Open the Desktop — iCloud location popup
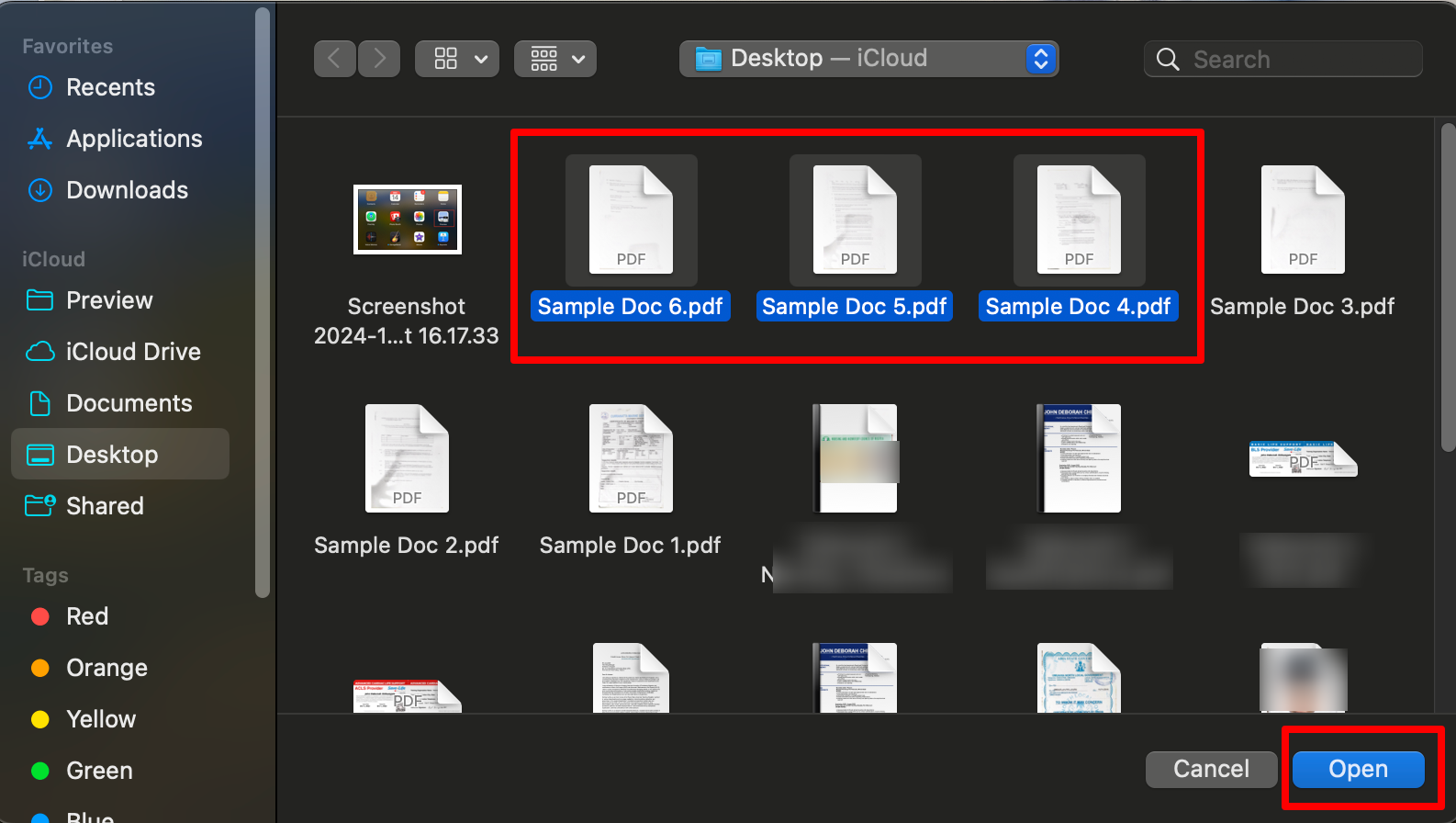The image size is (1456, 823). [x=868, y=59]
